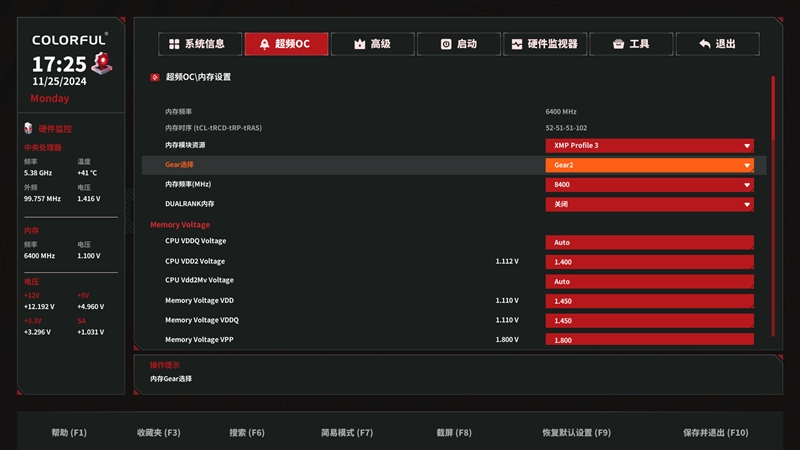Select the 超频OC tab

pyautogui.click(x=286, y=44)
